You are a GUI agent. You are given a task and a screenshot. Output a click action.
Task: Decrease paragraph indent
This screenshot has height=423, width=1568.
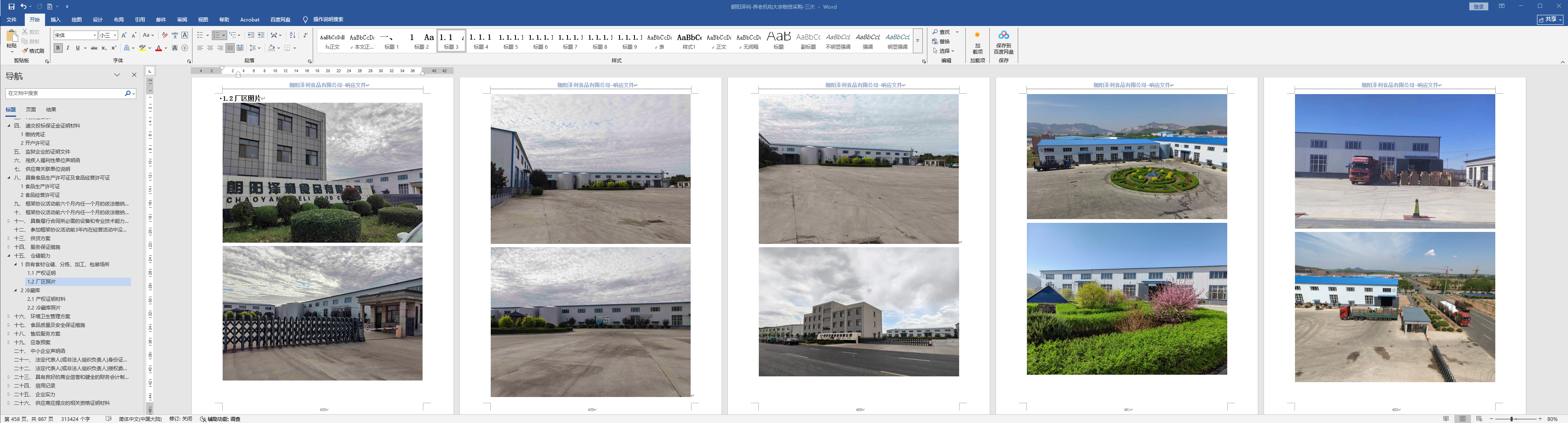(x=251, y=35)
